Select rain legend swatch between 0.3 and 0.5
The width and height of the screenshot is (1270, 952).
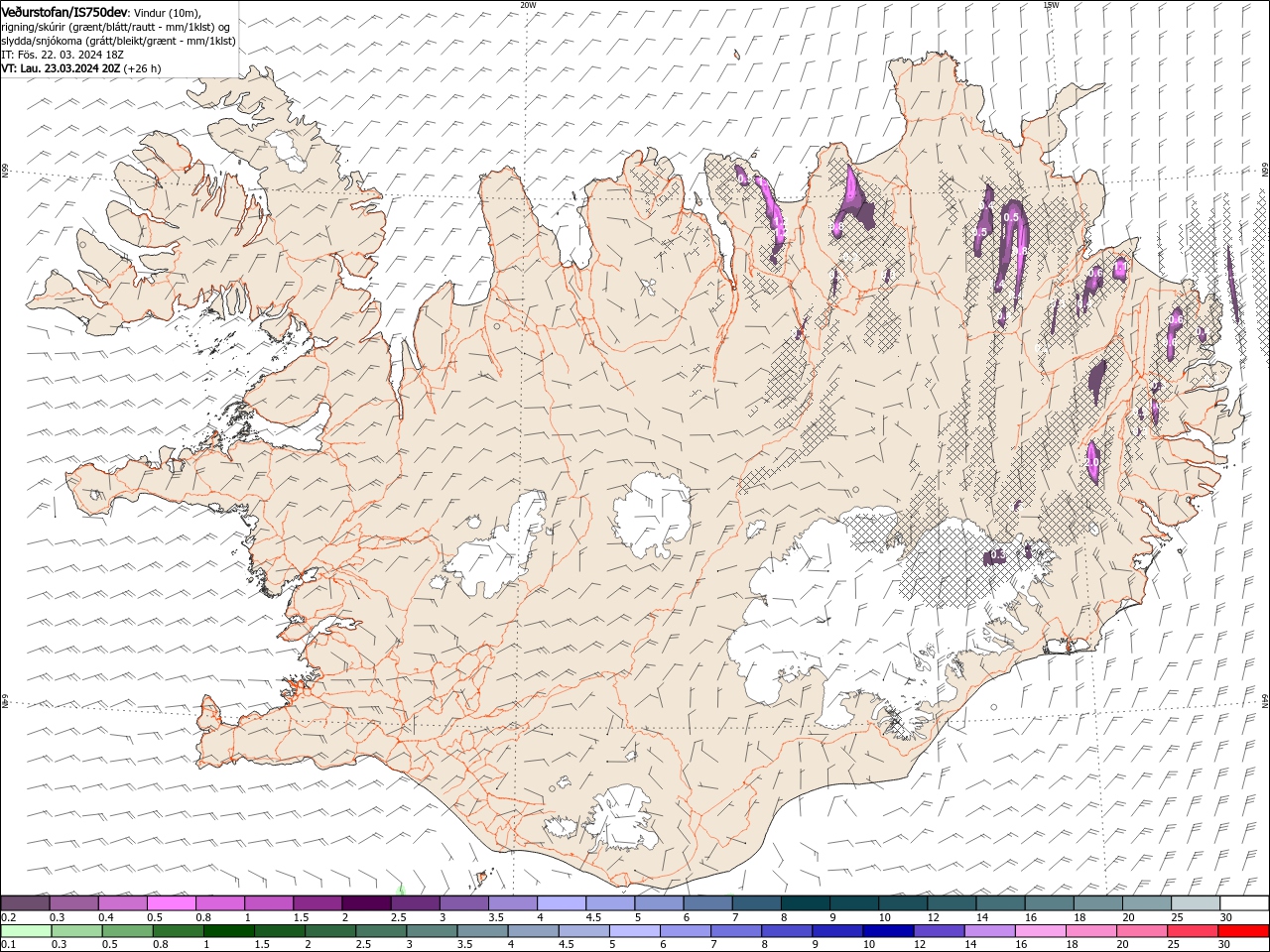click(76, 931)
